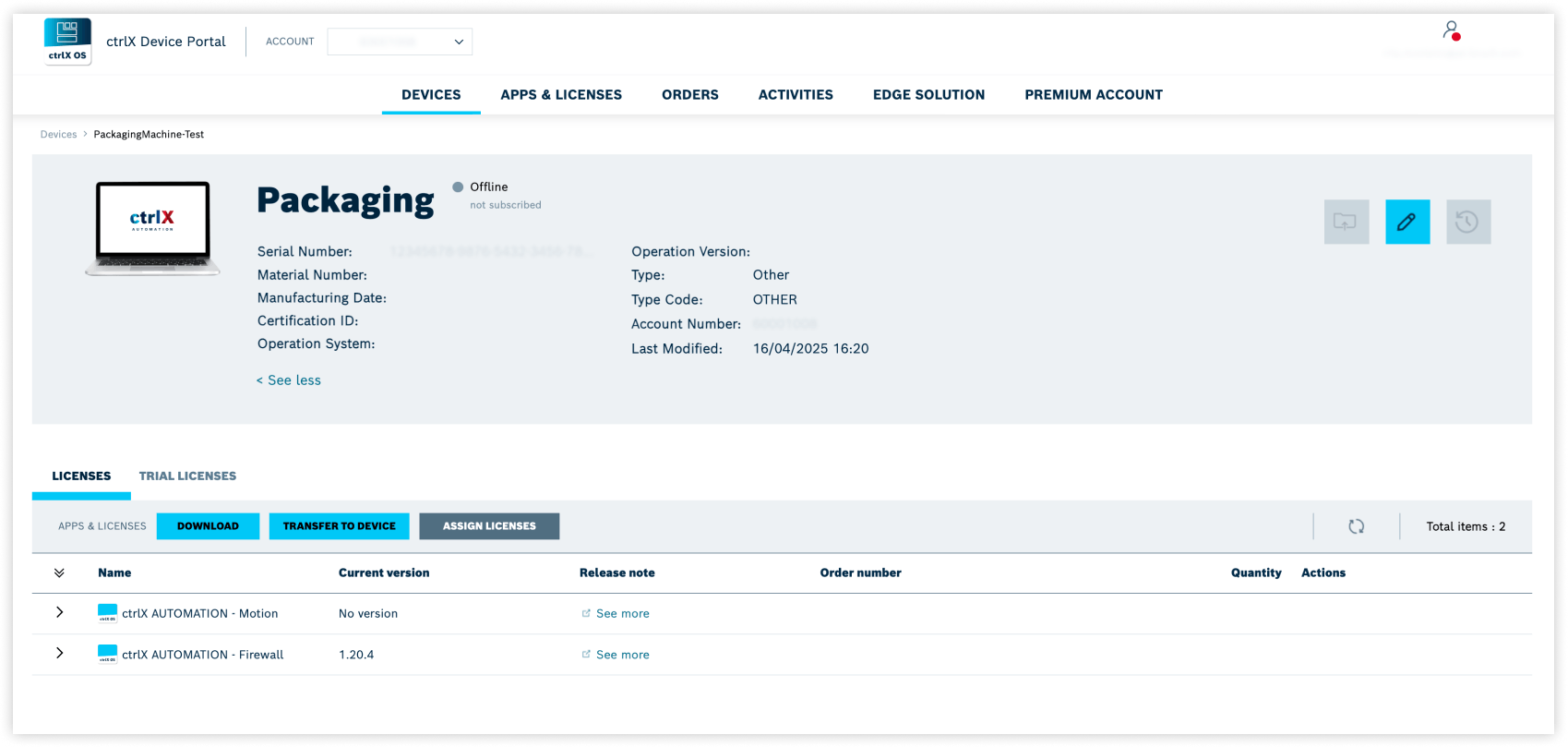Click the ctrlX AUTOMATION - Motion name
The height and width of the screenshot is (747, 1568).
click(x=200, y=613)
